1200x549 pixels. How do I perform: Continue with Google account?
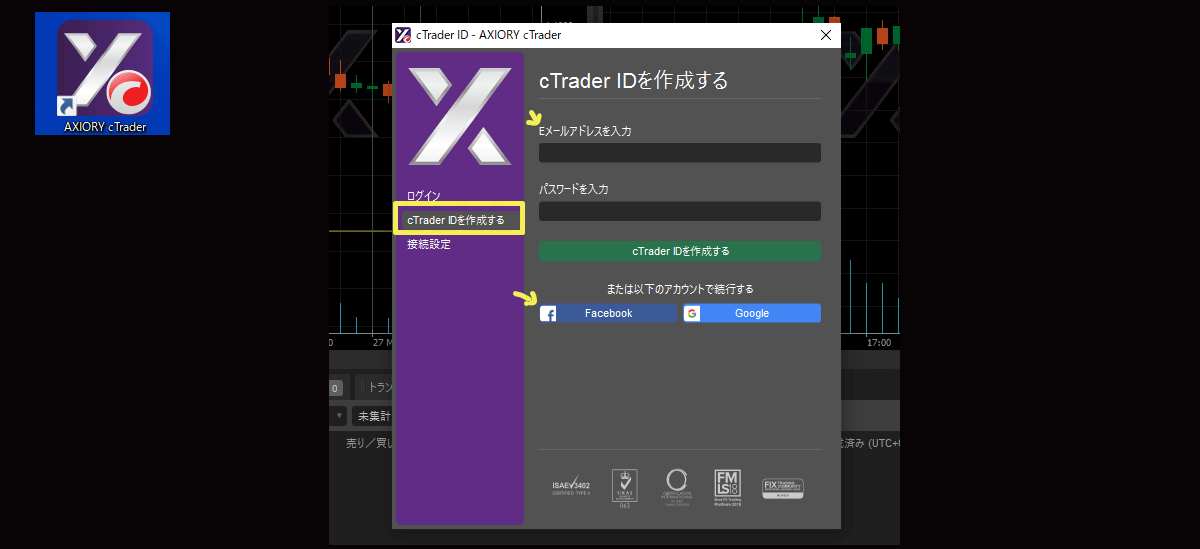752,313
